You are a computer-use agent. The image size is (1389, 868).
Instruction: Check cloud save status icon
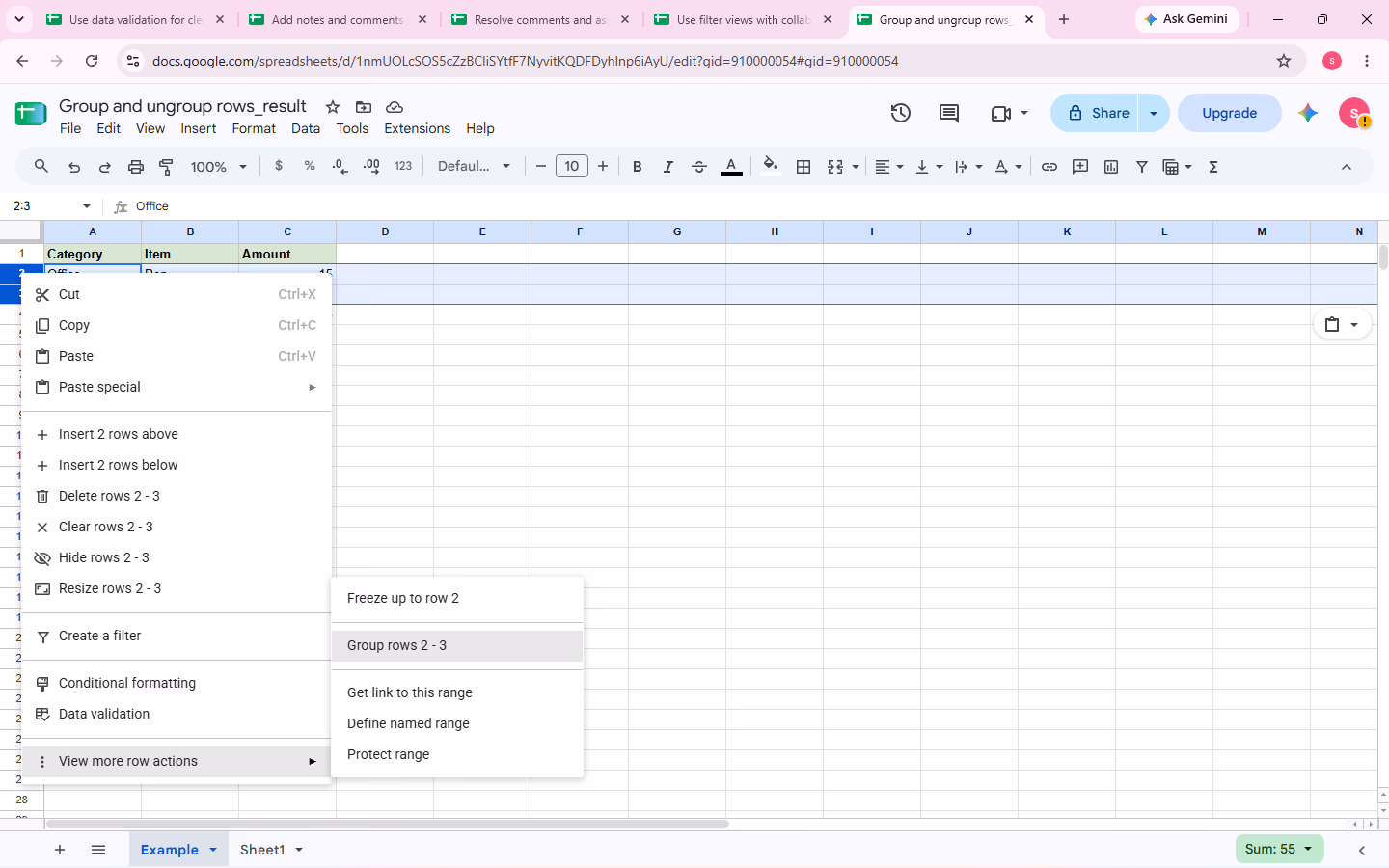[395, 107]
